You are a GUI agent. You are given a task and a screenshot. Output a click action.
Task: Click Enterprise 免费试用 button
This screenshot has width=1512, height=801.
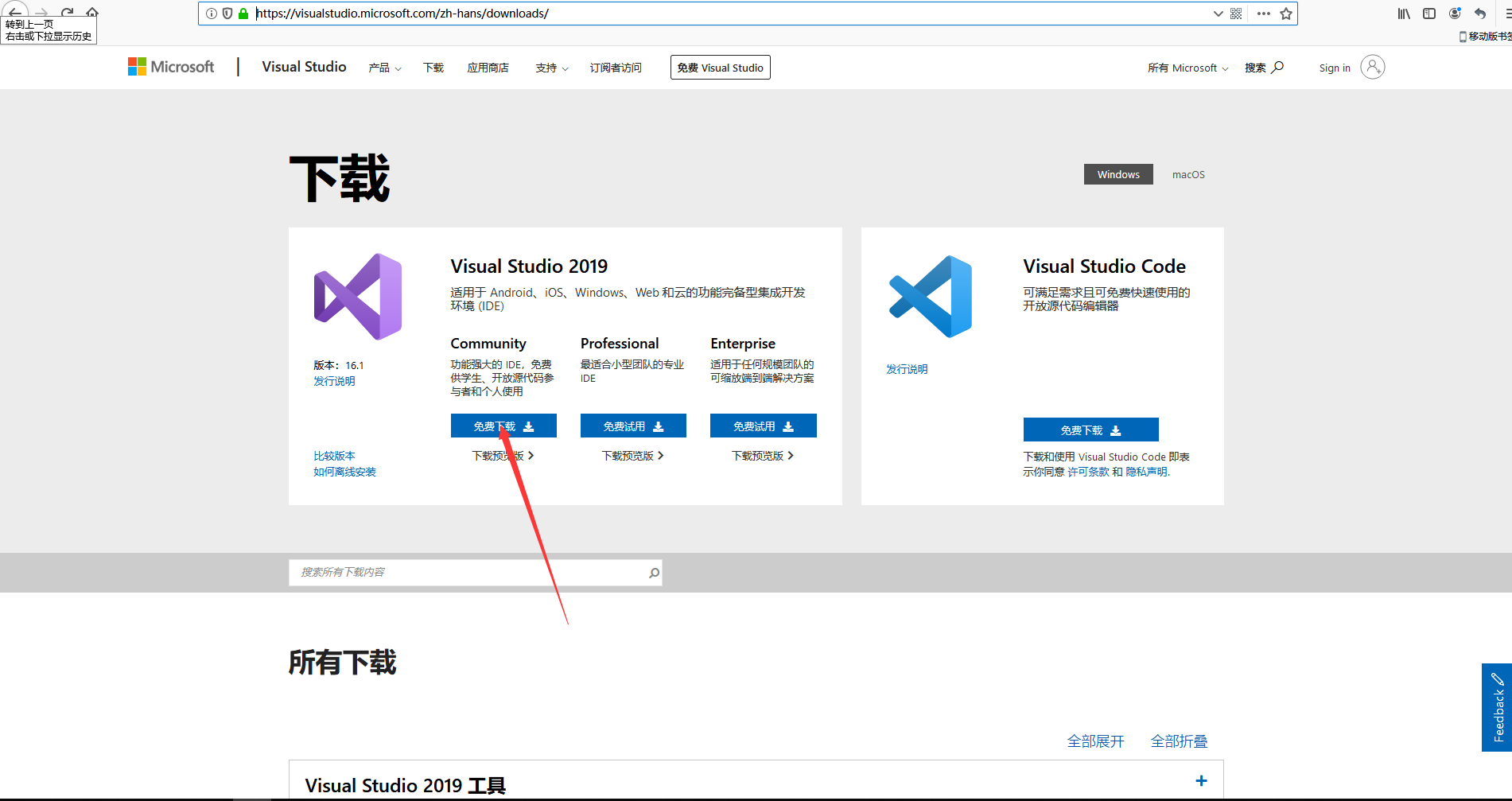click(764, 426)
